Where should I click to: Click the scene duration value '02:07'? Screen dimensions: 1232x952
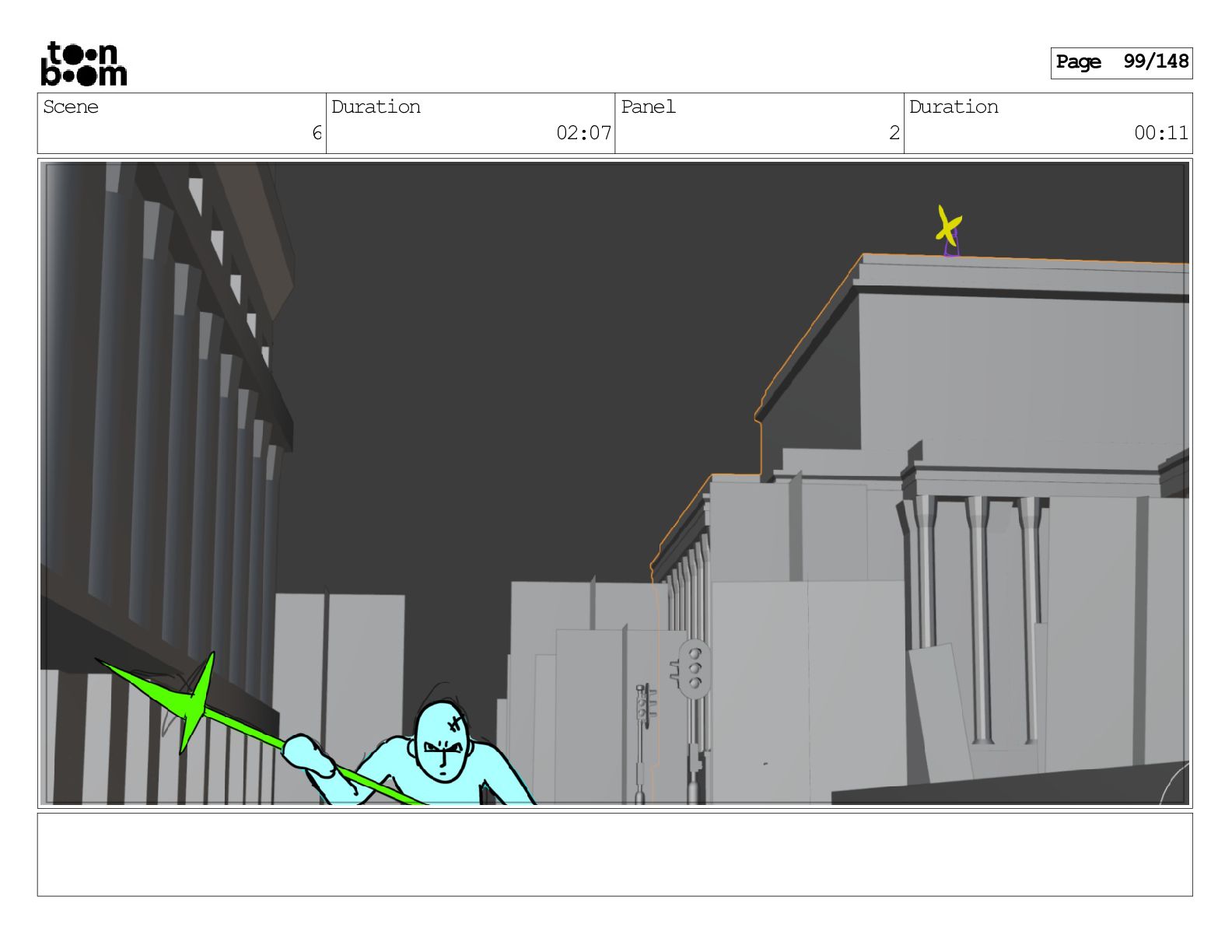coord(583,133)
